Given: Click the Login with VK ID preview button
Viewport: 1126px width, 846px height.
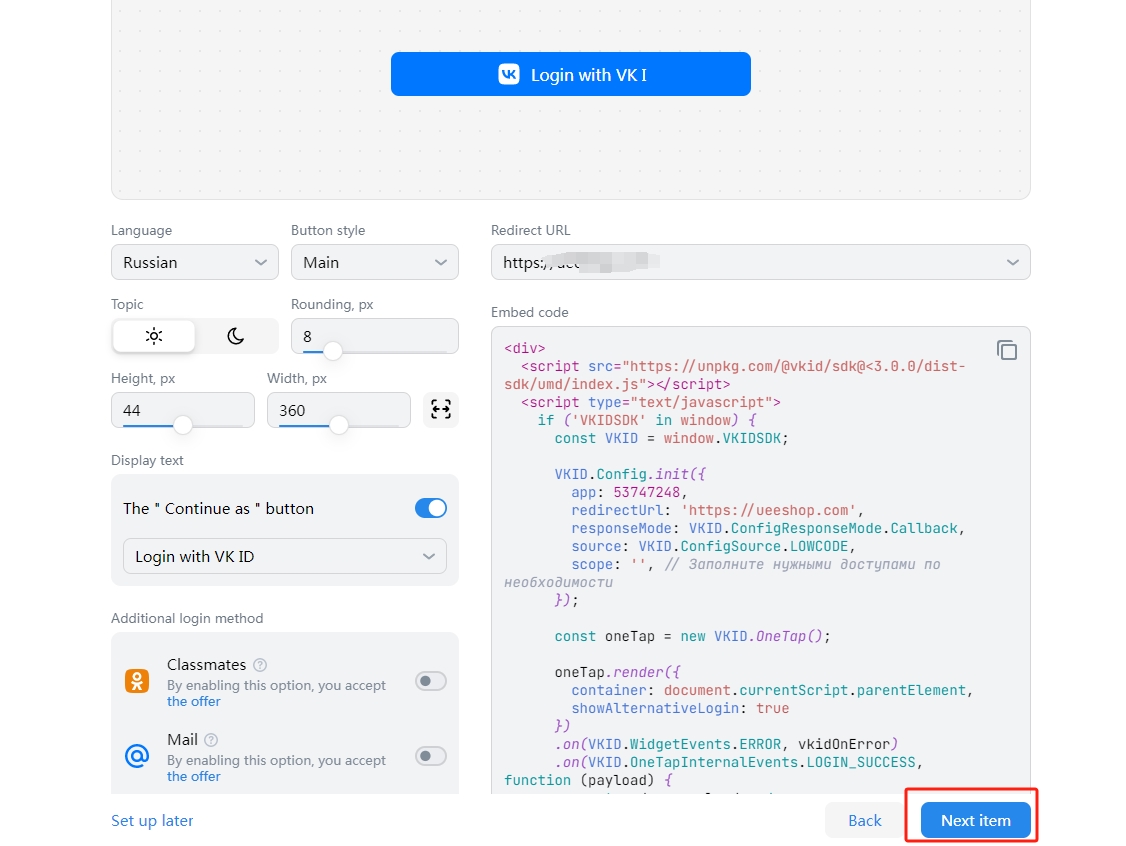Looking at the screenshot, I should pyautogui.click(x=570, y=74).
